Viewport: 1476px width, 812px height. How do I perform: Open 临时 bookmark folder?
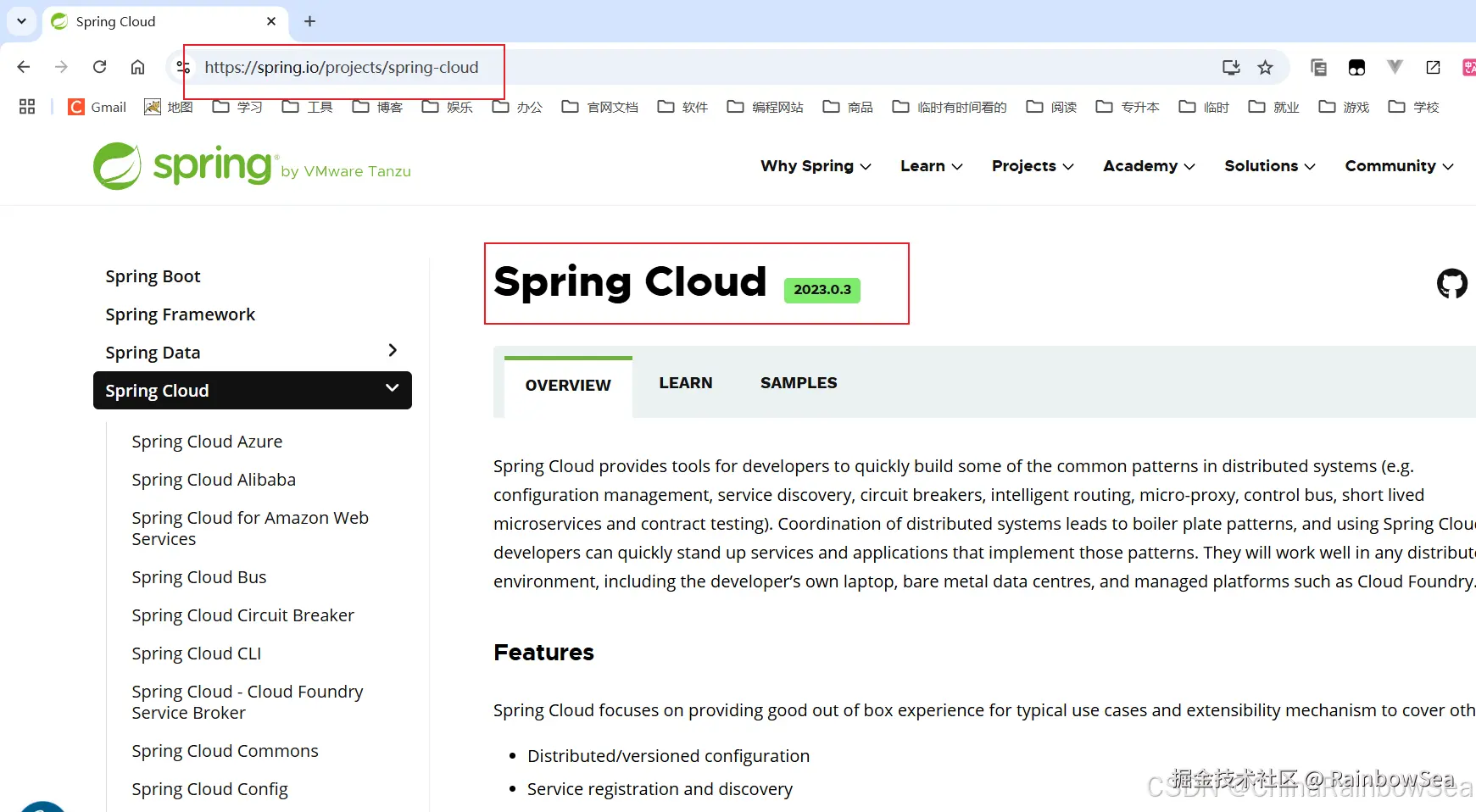click(1205, 107)
